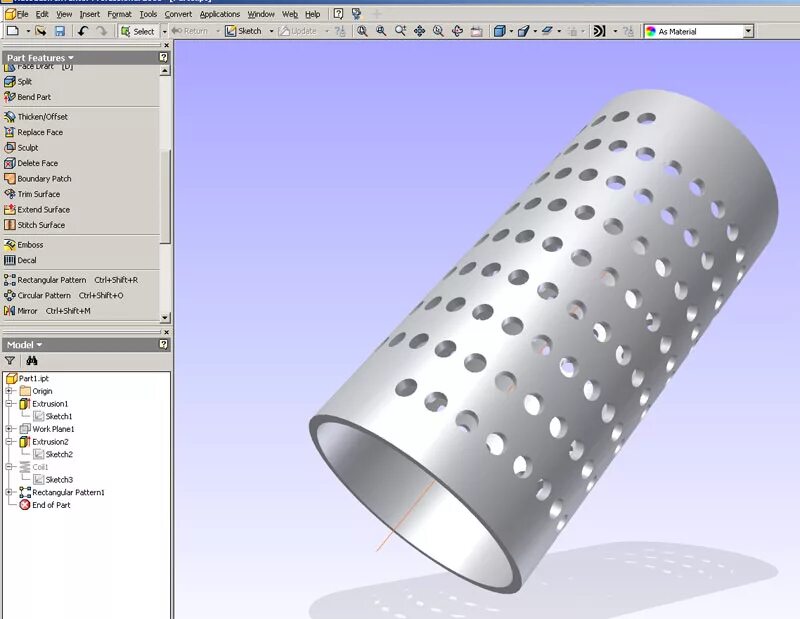Screen dimensions: 800x619
Task: Collapse the Extrusion2 node
Action: (9, 441)
